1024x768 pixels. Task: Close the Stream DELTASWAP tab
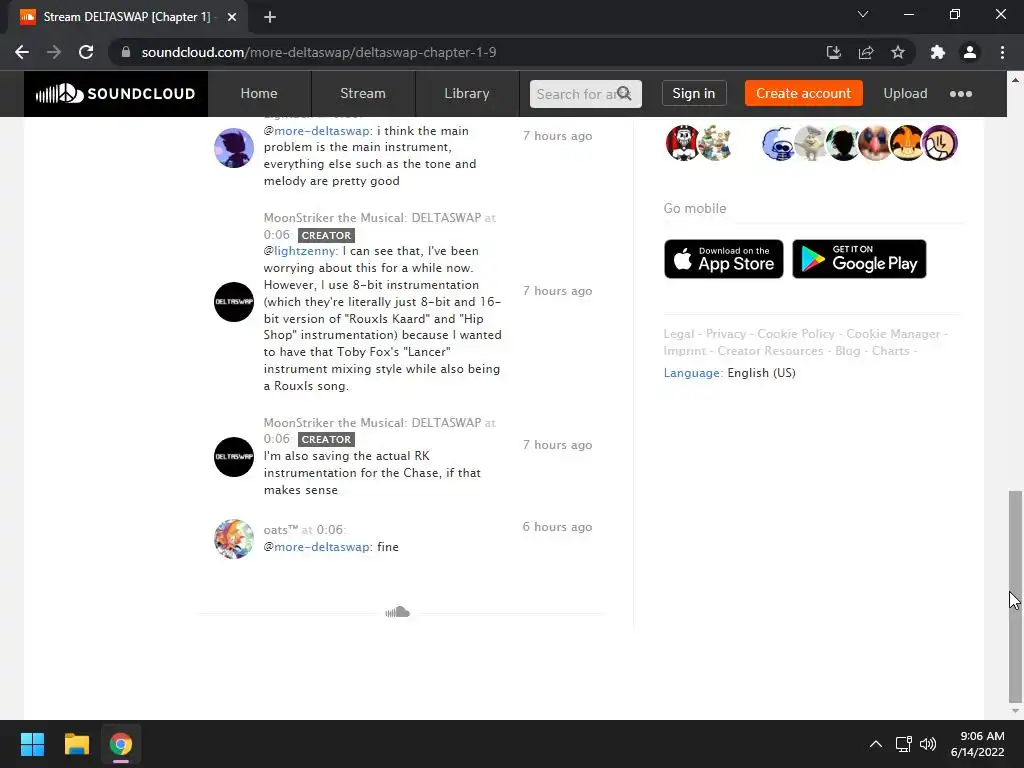pyautogui.click(x=232, y=17)
